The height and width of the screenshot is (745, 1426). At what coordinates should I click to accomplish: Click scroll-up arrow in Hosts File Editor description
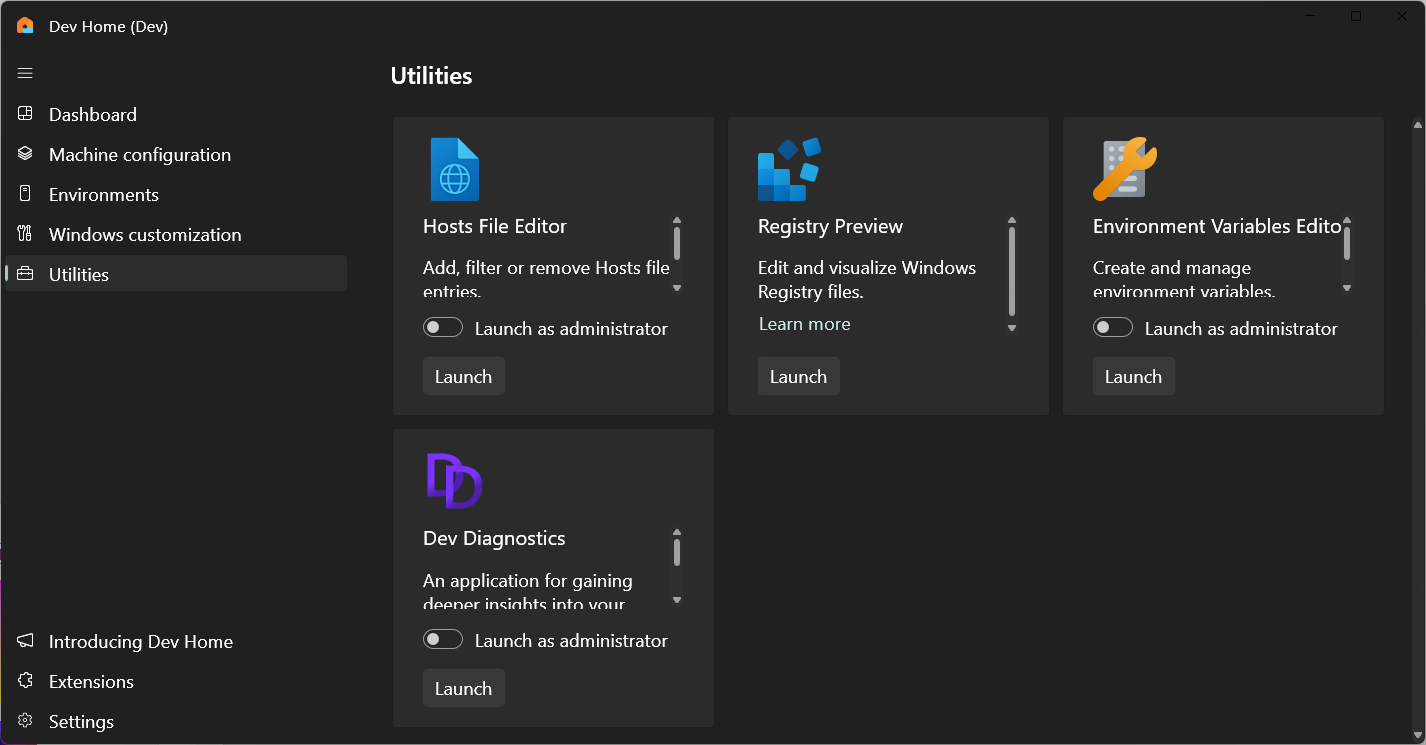coord(677,221)
